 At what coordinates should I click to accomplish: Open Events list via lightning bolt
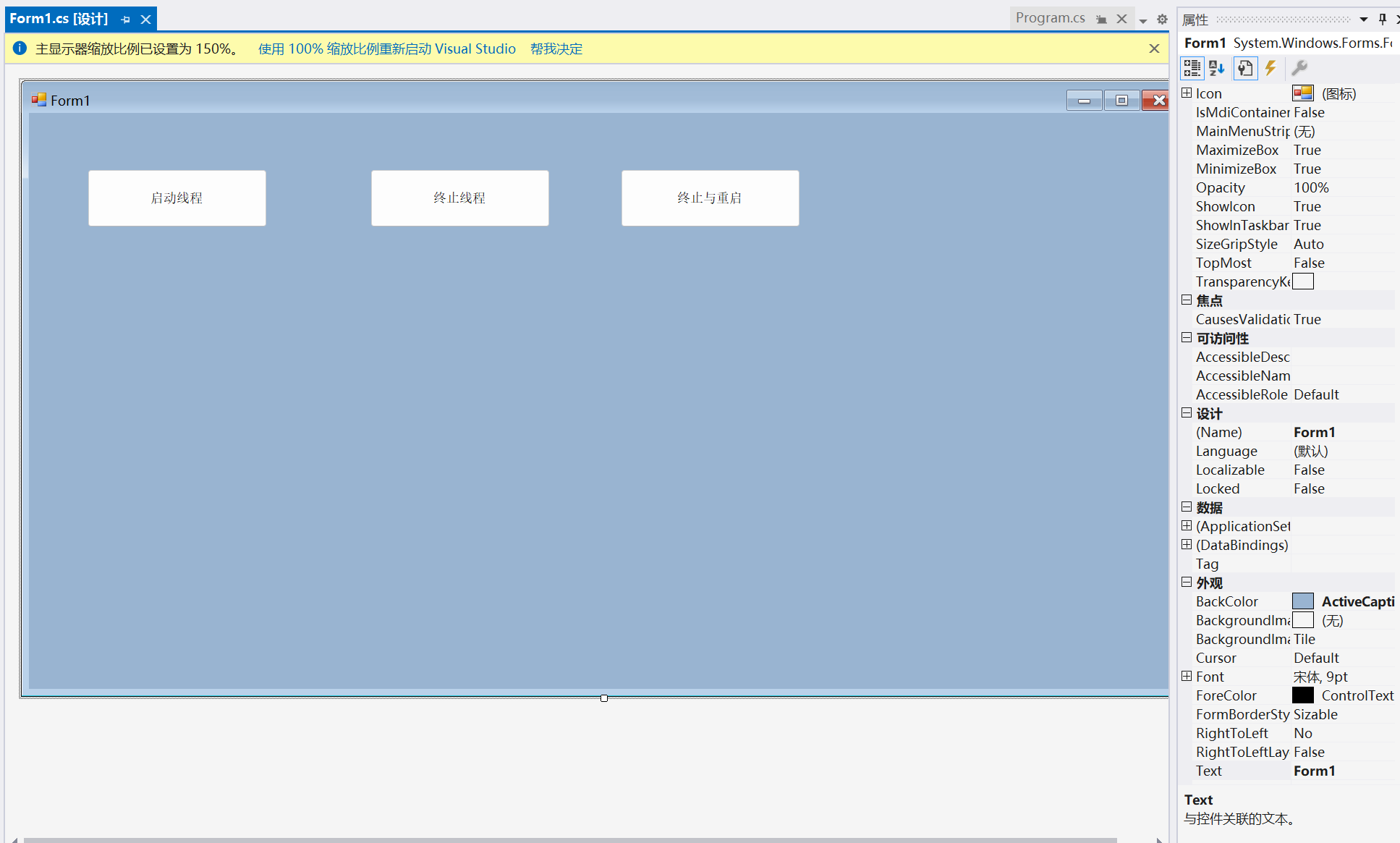coord(1270,68)
